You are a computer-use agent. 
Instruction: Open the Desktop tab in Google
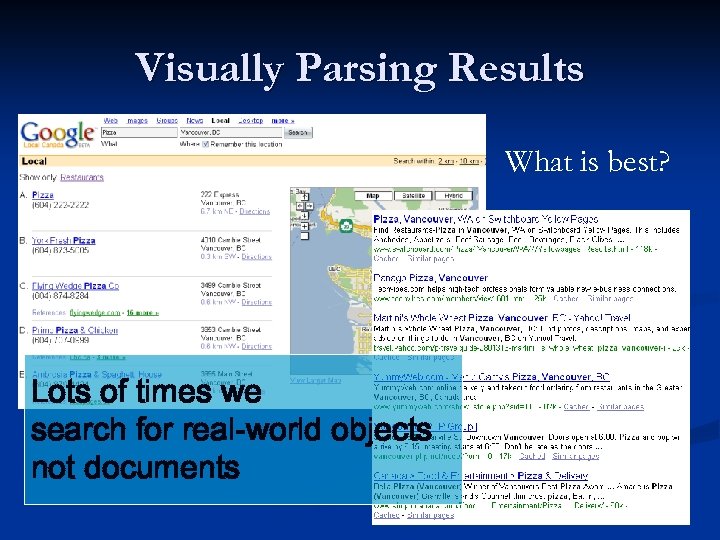pos(251,120)
